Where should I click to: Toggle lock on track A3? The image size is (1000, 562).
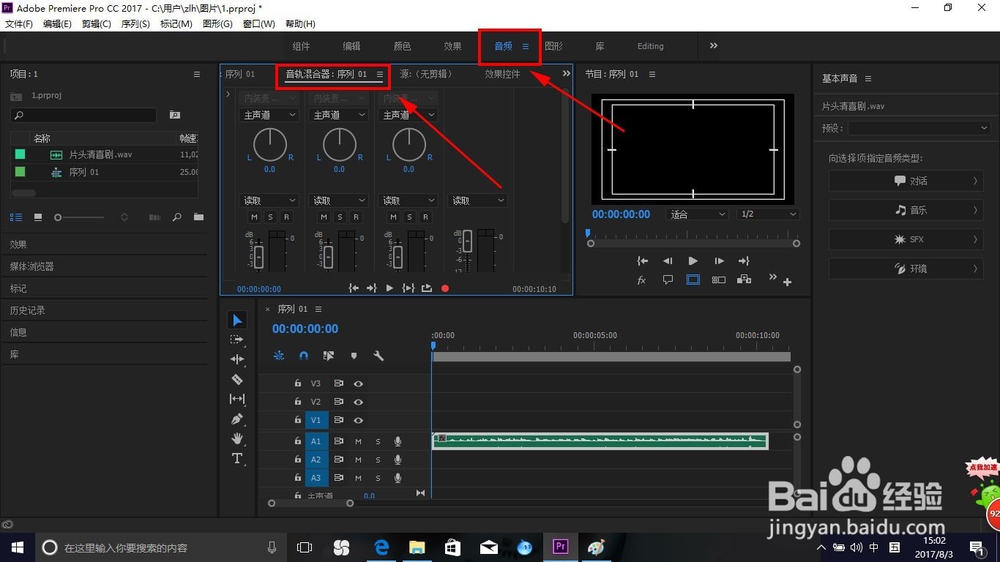pos(298,478)
